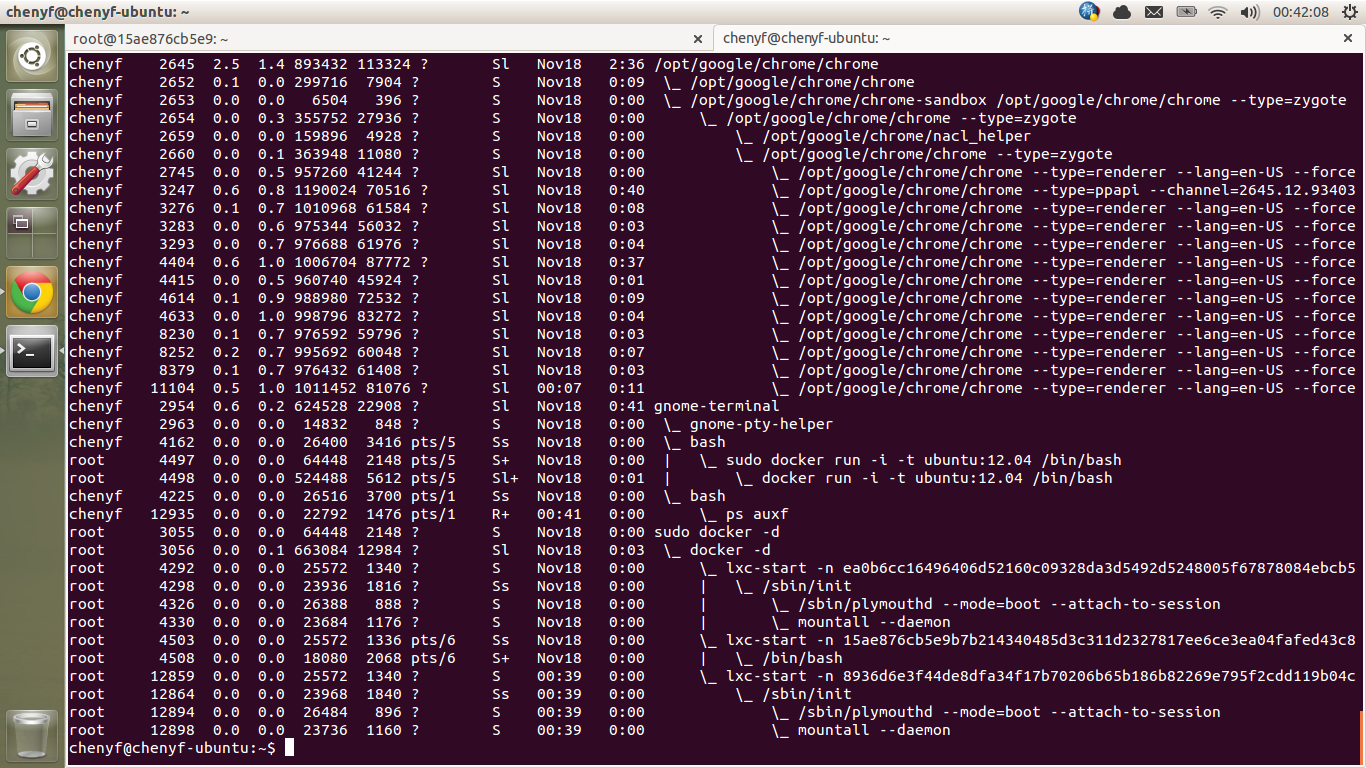
Task: Open the input method indicator in top panel
Action: (x=1090, y=12)
